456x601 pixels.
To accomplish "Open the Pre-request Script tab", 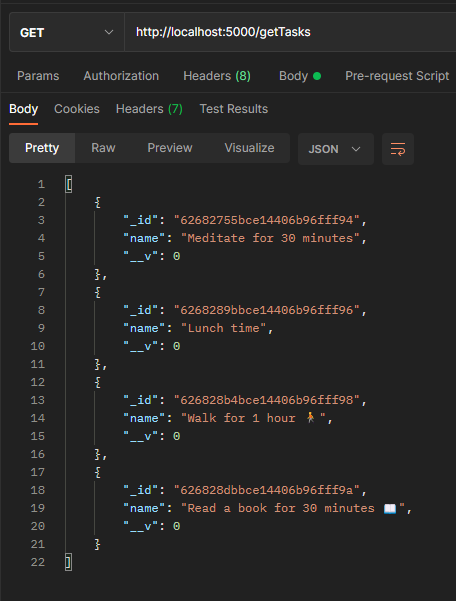I will click(x=397, y=76).
